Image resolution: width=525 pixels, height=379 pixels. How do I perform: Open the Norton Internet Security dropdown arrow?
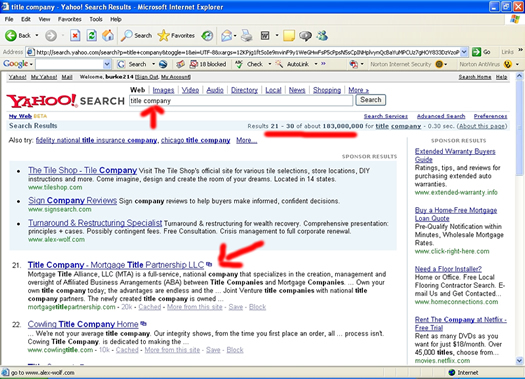446,64
